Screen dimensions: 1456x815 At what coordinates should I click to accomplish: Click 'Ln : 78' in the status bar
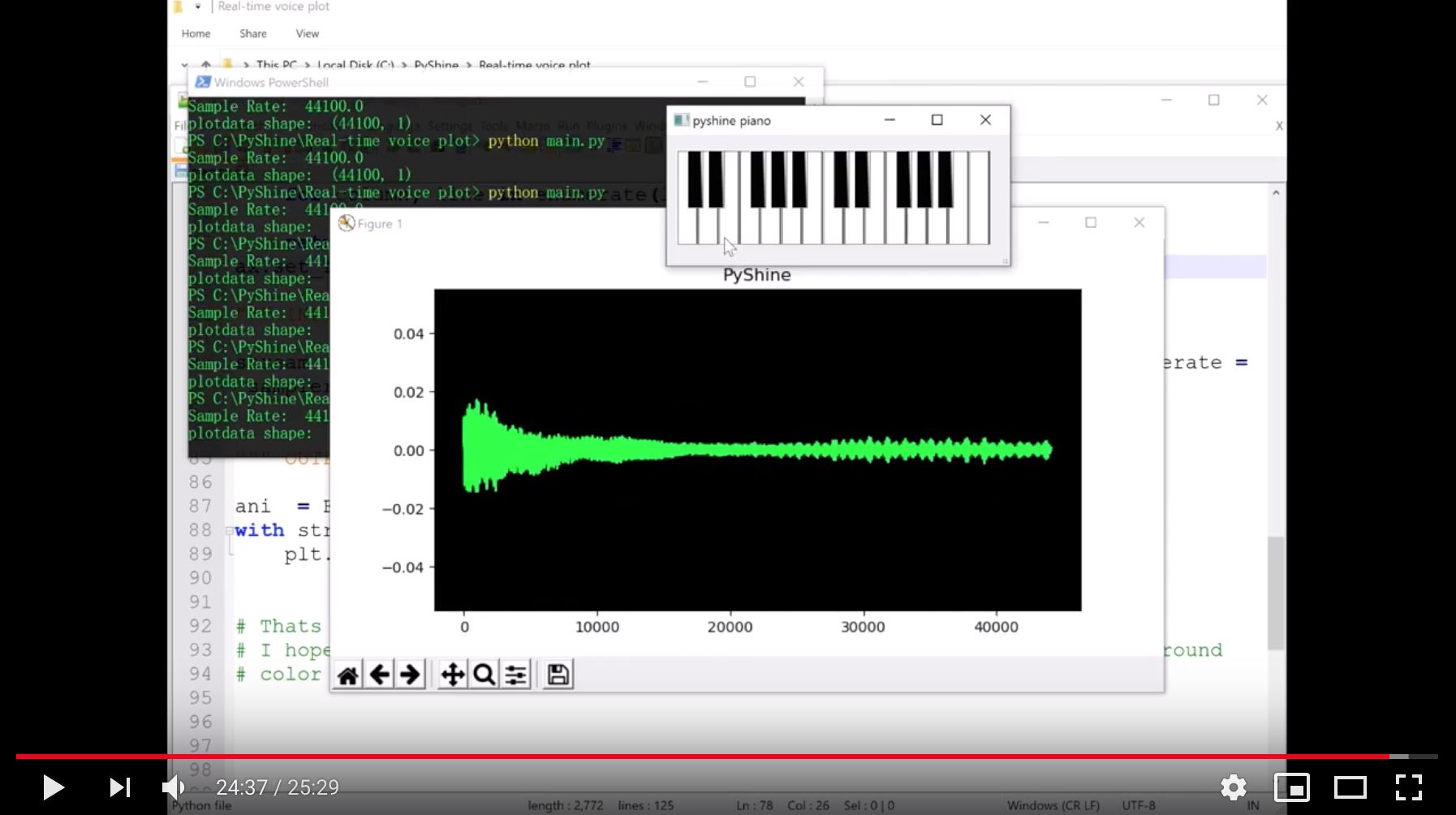point(755,805)
